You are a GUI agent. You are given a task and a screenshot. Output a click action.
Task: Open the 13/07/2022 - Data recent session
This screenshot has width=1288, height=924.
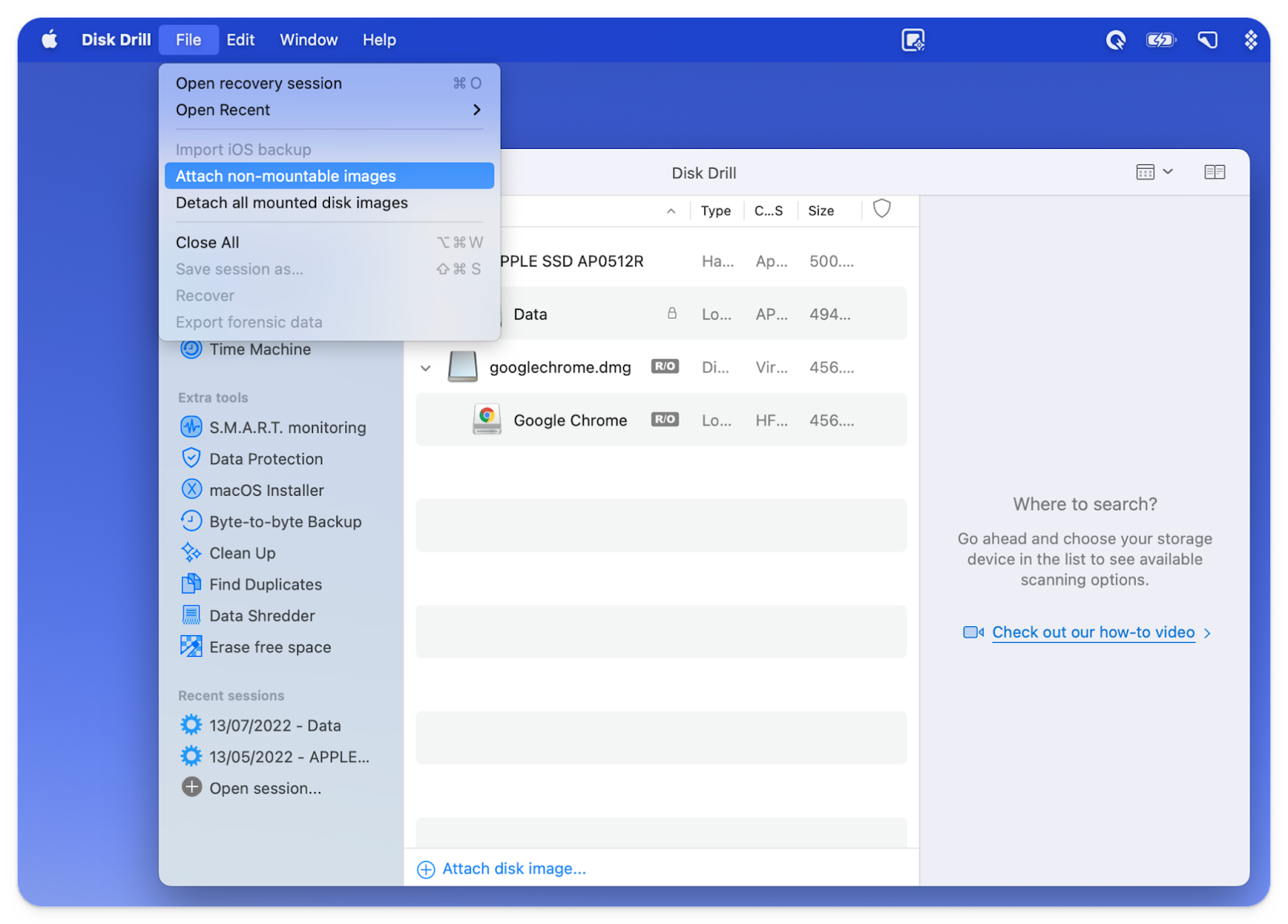(x=275, y=725)
